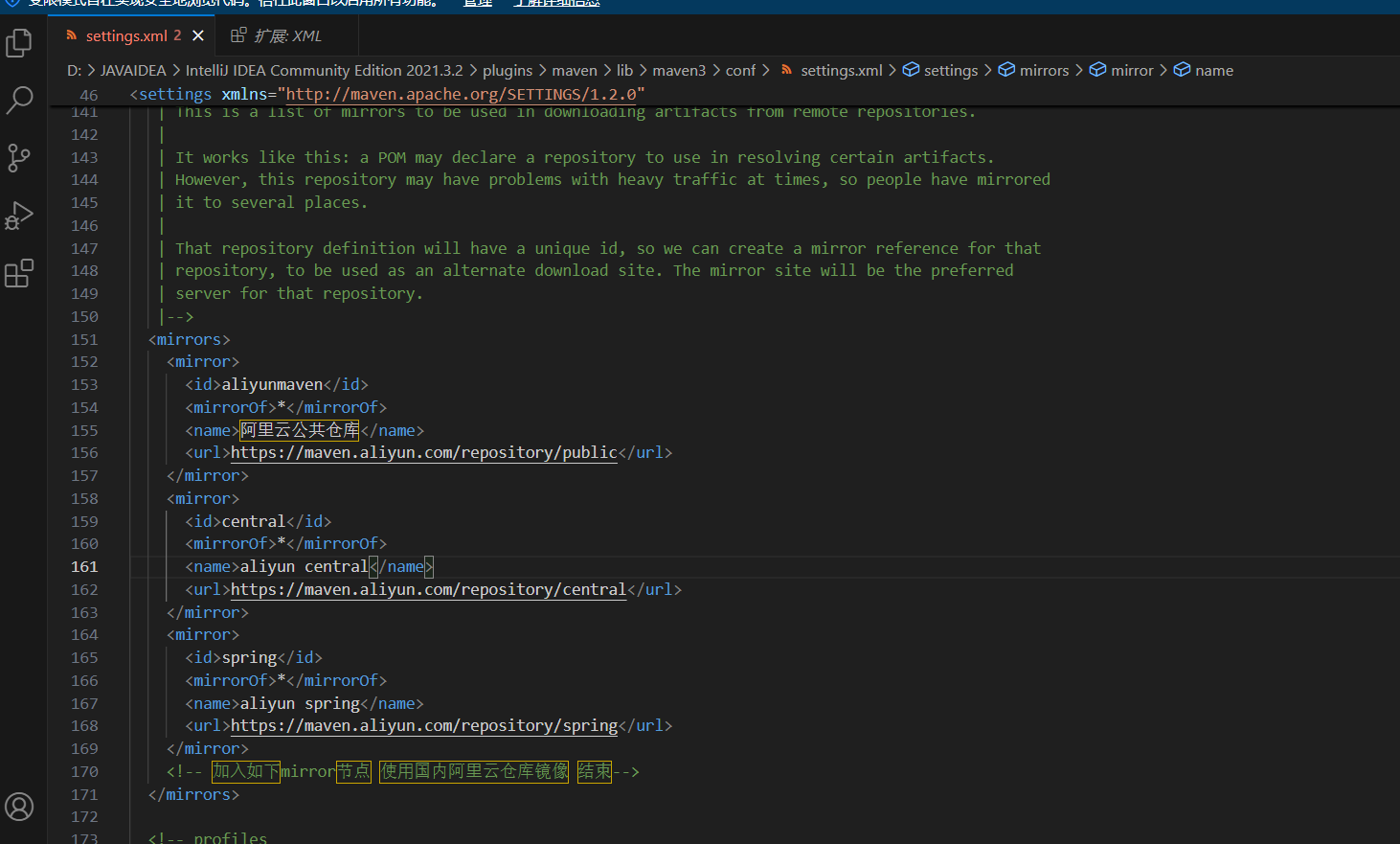Open the settings symbol breadcrumb

(x=940, y=70)
